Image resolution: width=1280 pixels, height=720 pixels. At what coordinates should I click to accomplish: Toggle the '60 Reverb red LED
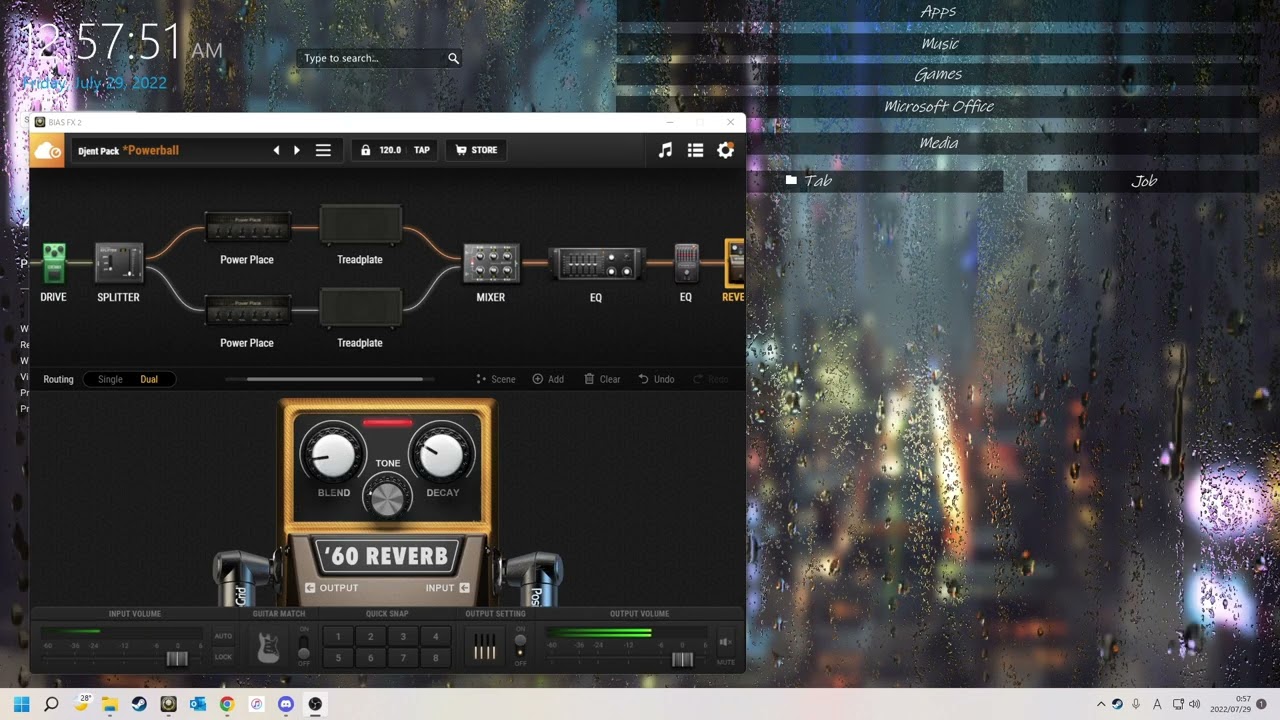pos(388,423)
